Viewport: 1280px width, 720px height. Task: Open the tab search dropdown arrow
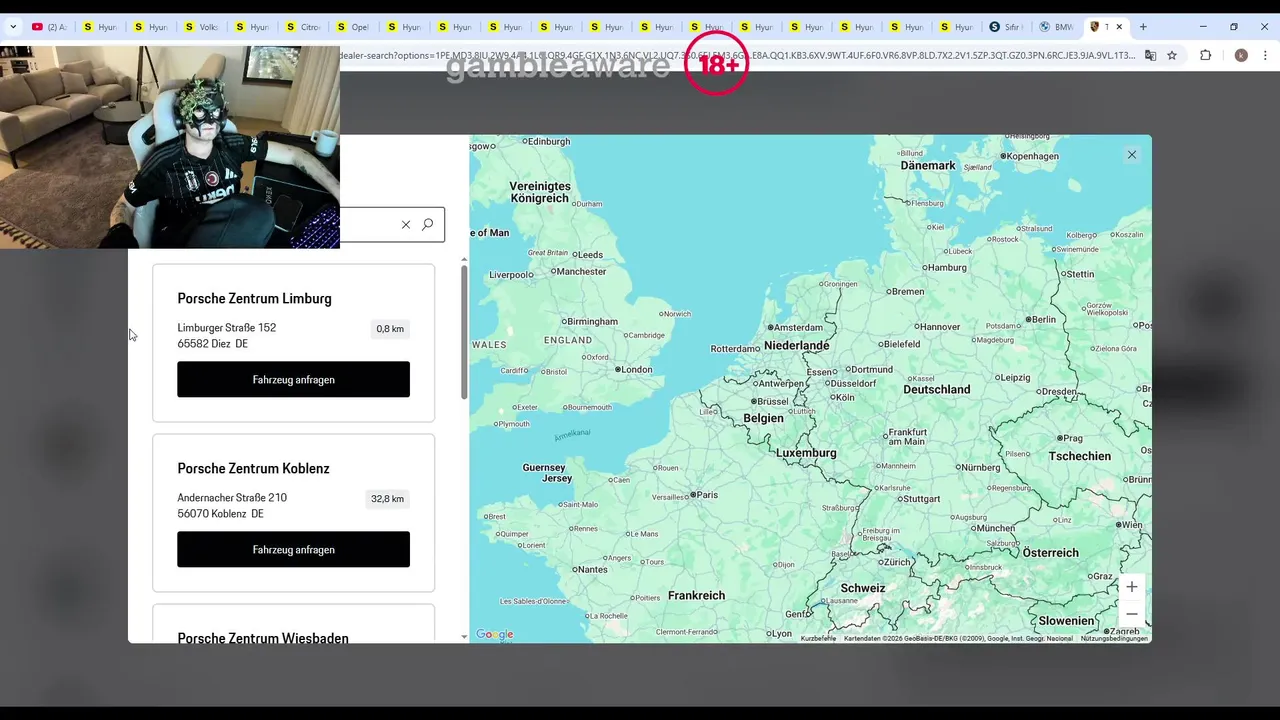point(13,27)
